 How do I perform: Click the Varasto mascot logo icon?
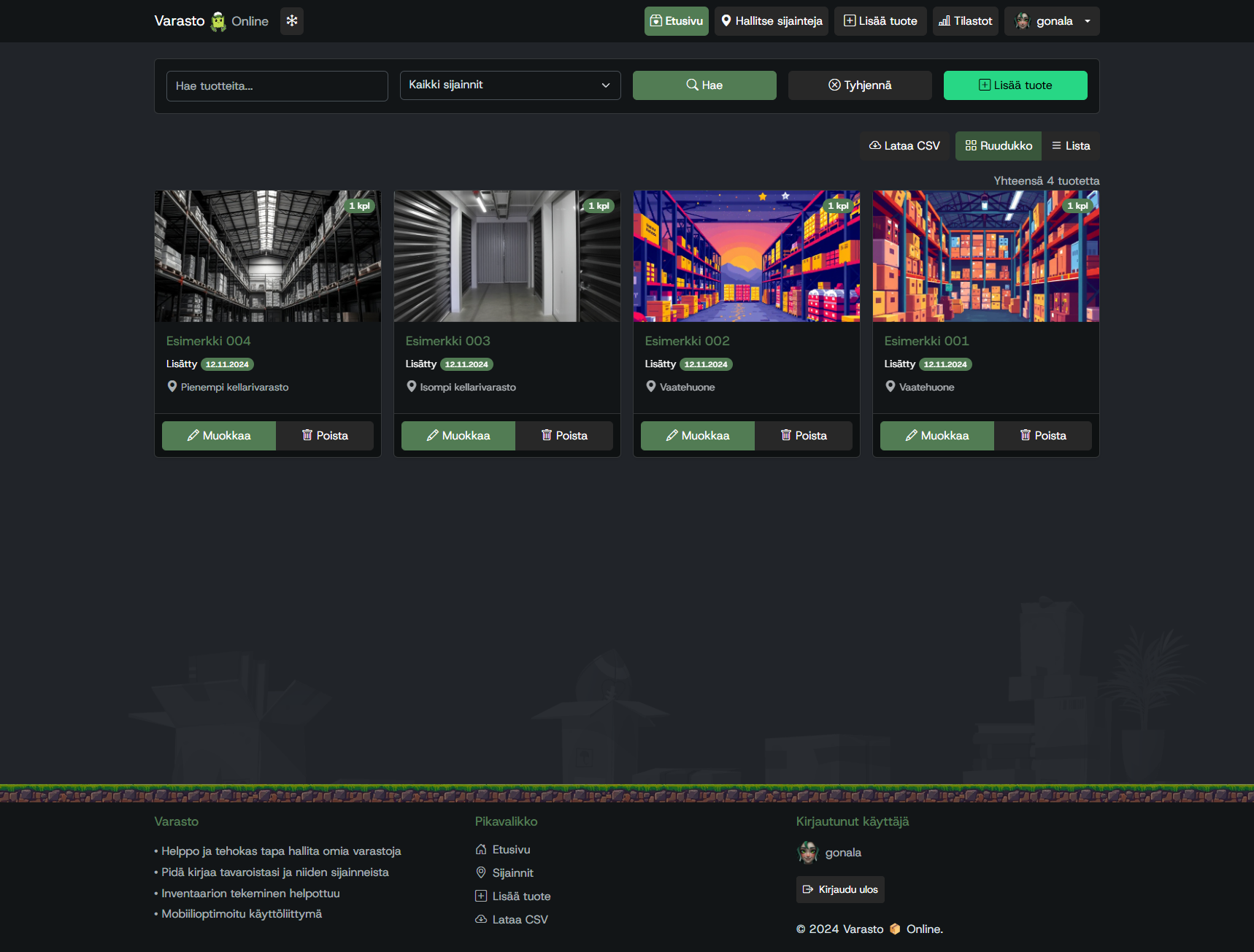click(218, 21)
